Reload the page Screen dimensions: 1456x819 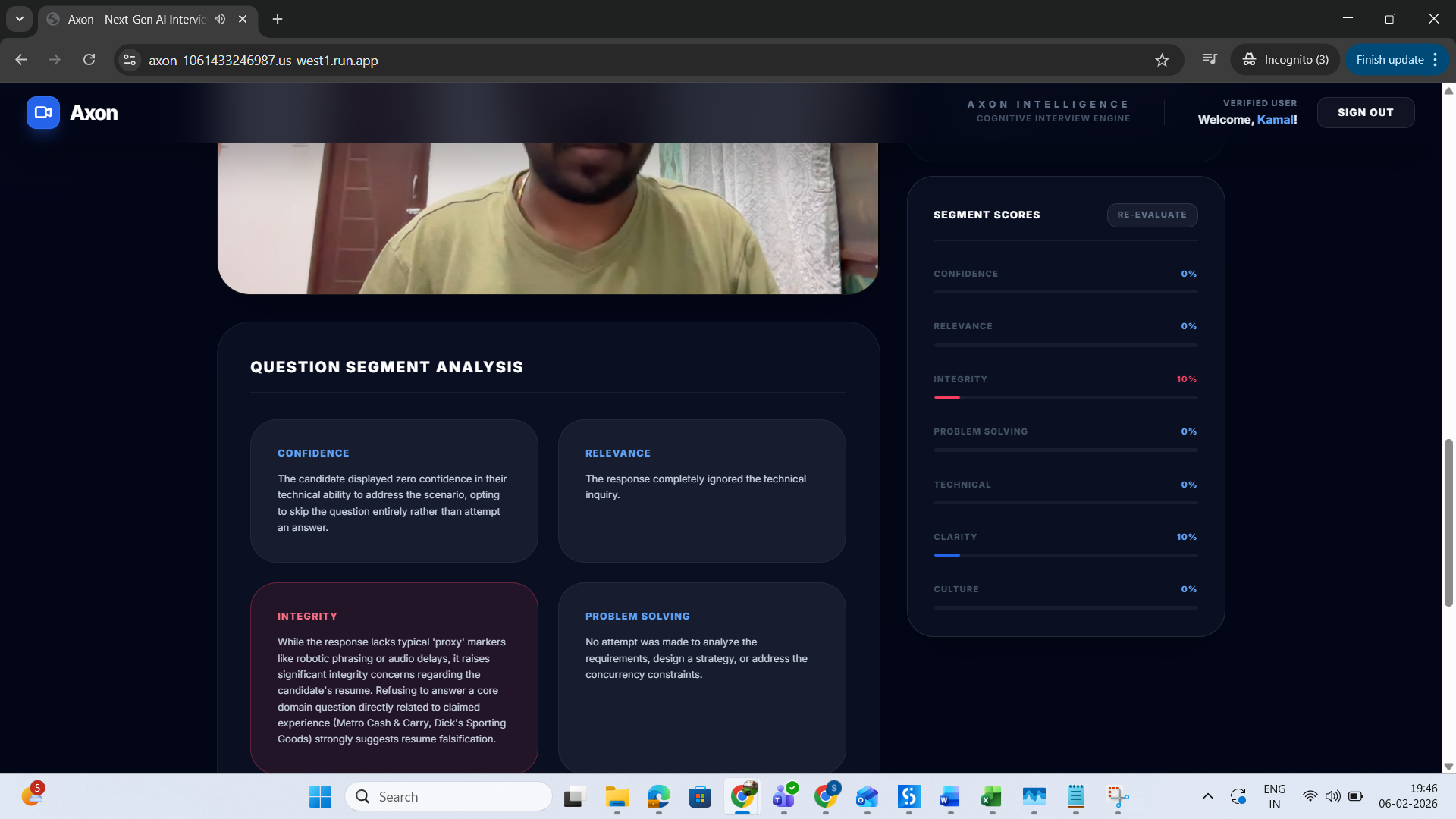tap(89, 60)
